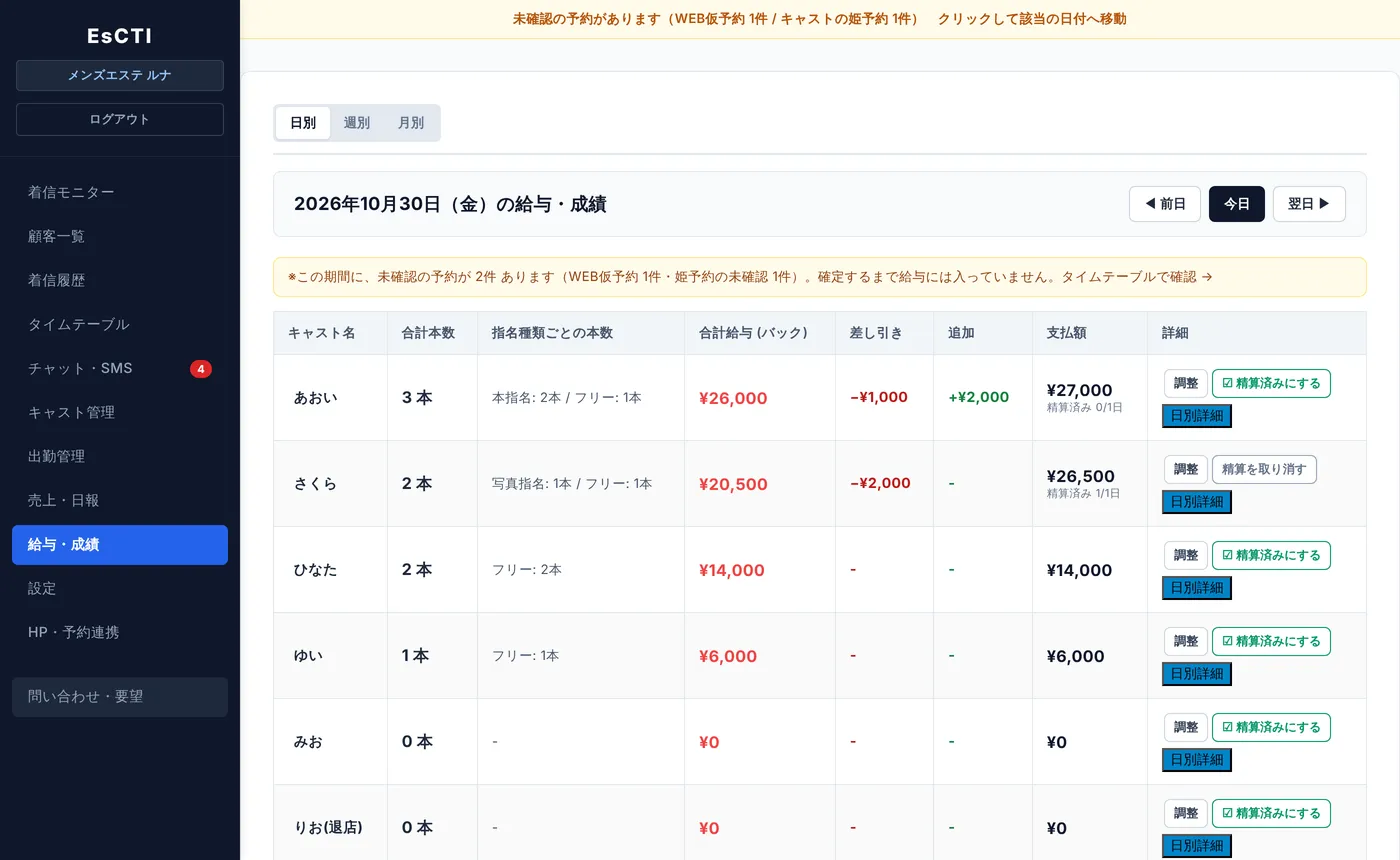Open 売上・日報 section
1400x860 pixels.
pos(120,501)
